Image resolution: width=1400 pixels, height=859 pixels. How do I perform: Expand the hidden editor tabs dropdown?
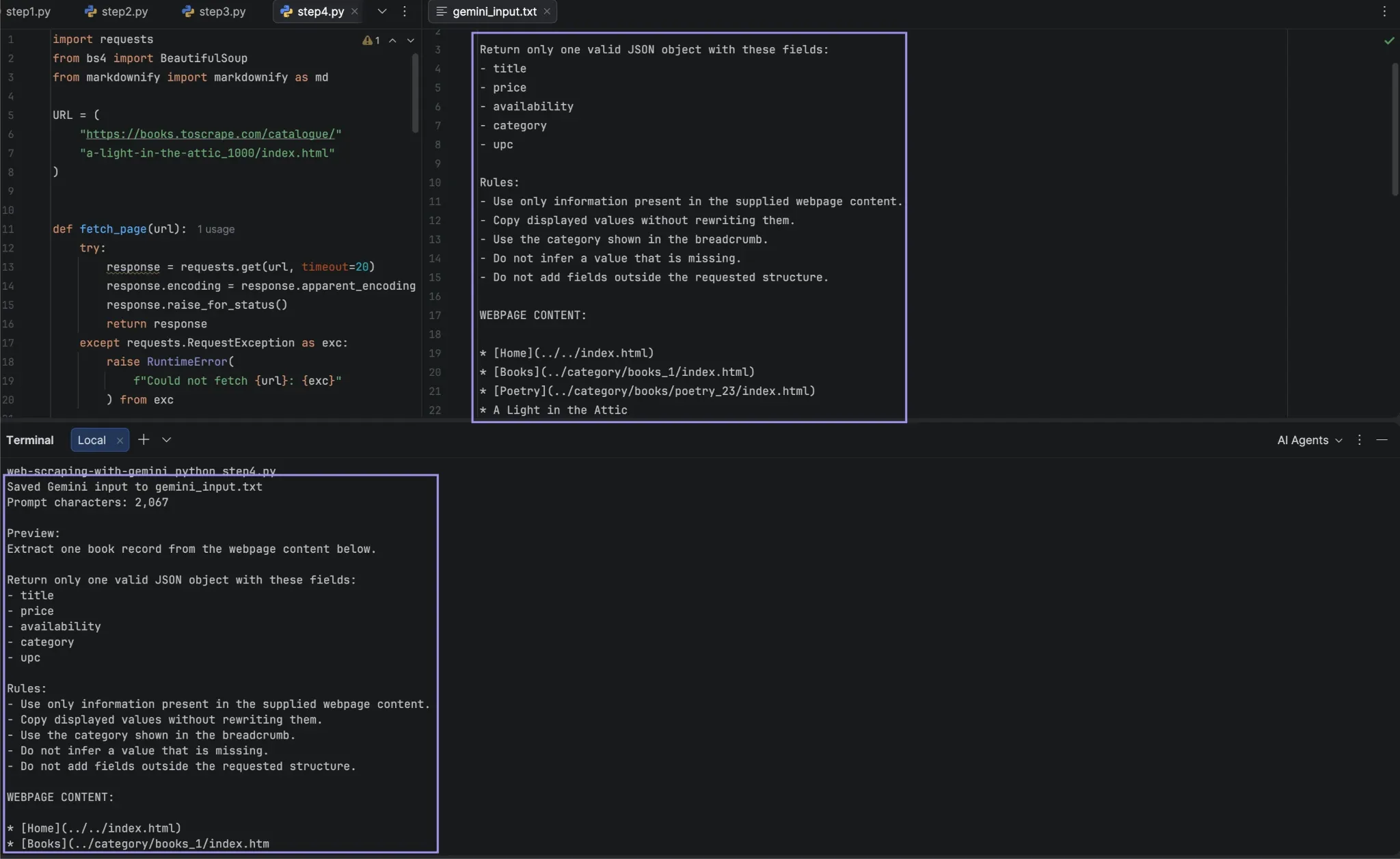382,12
